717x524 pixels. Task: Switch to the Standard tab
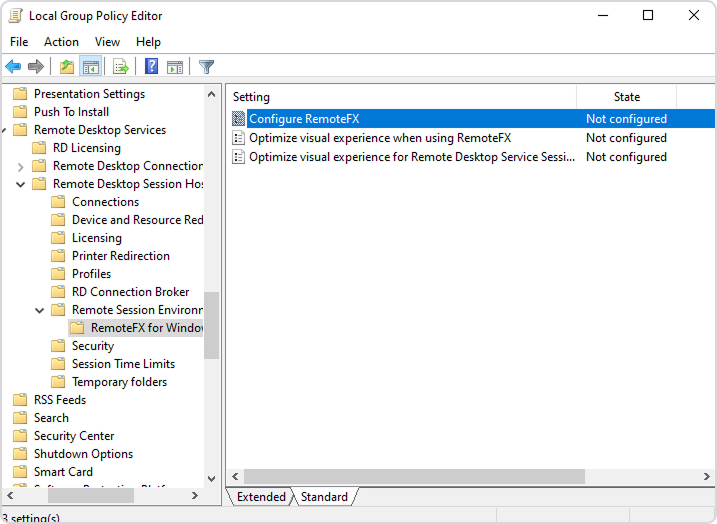pos(324,497)
